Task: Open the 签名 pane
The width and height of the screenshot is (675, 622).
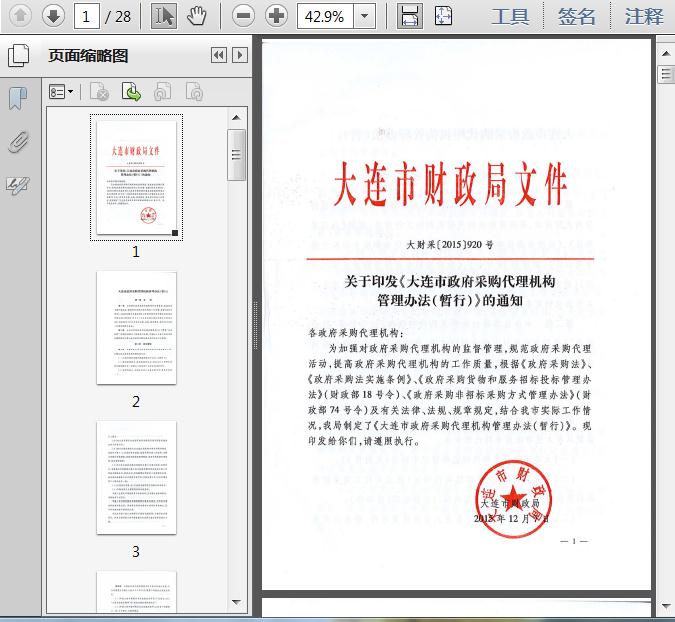Action: tap(577, 17)
